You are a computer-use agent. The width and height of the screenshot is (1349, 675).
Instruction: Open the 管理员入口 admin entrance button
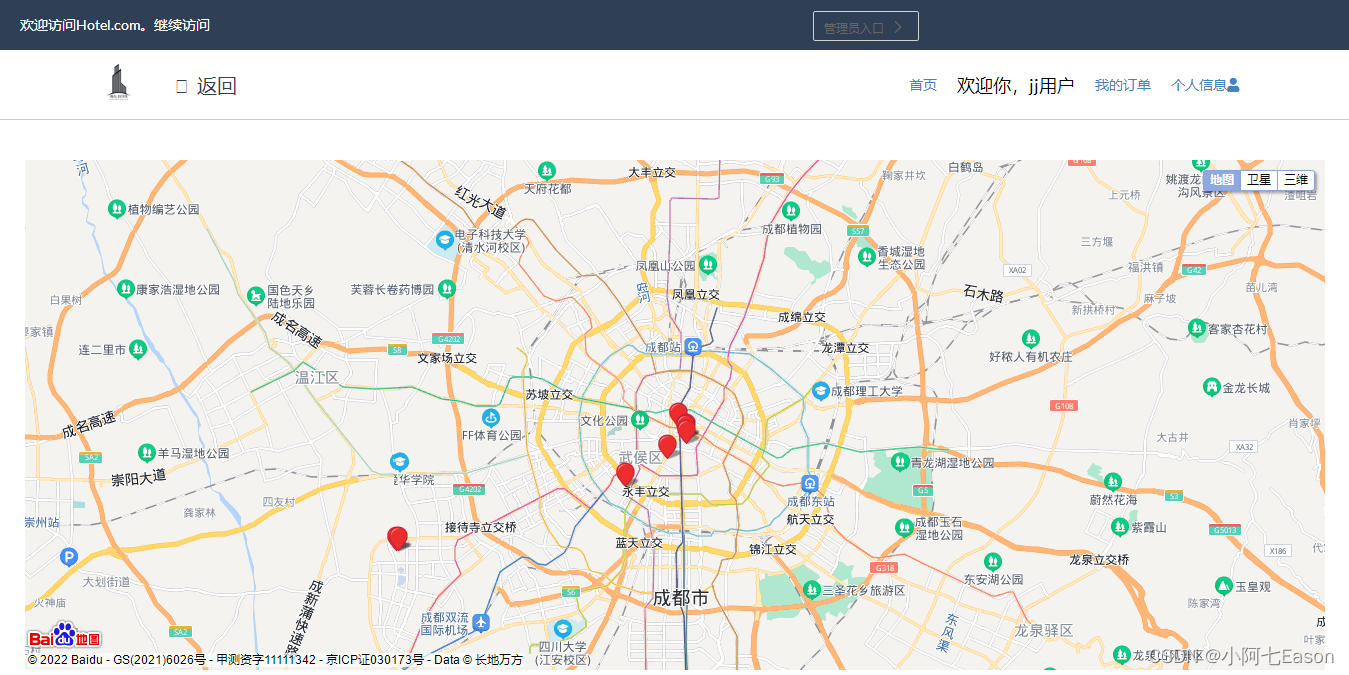point(865,27)
